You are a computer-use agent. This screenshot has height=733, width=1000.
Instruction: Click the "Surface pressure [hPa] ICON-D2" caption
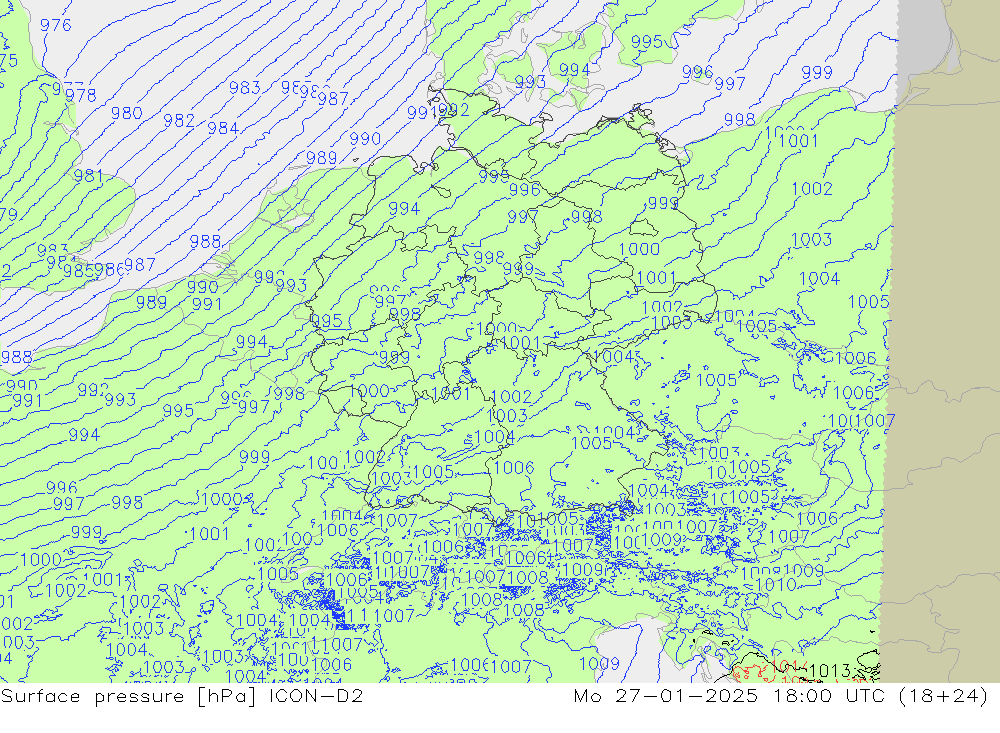pyautogui.click(x=182, y=695)
